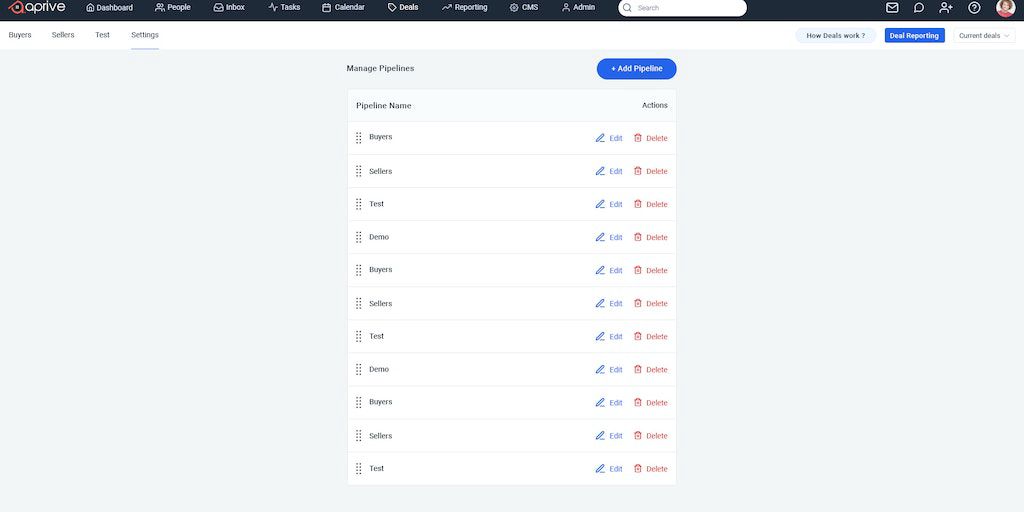The height and width of the screenshot is (512, 1024).
Task: Go to the People menu
Action: click(x=173, y=8)
